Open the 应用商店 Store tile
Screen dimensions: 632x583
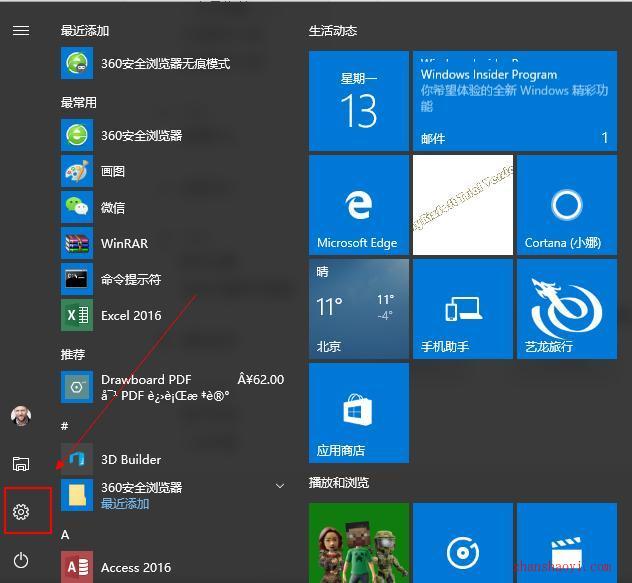[x=359, y=413]
